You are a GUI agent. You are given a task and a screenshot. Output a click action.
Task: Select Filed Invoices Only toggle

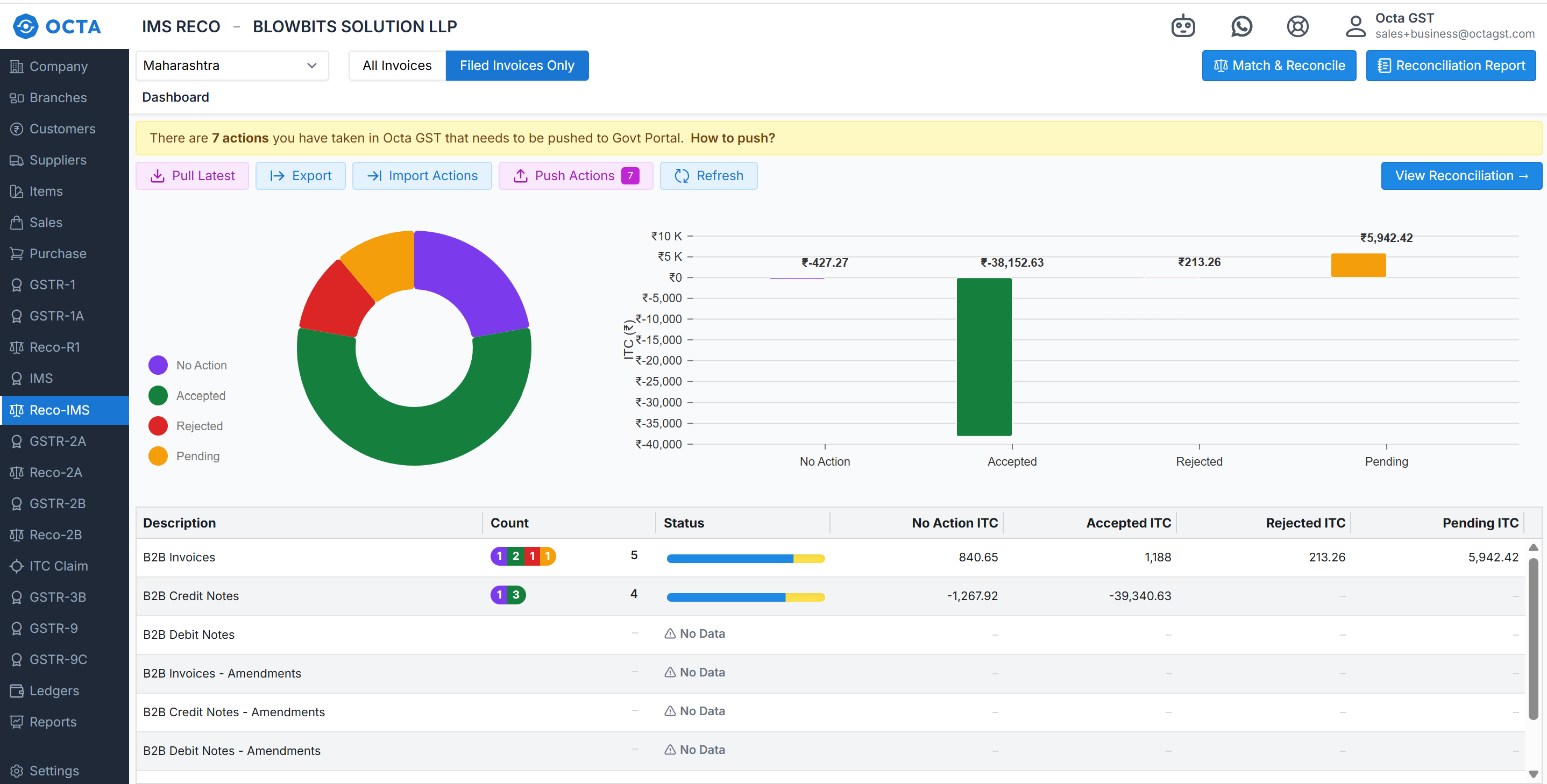click(x=516, y=66)
